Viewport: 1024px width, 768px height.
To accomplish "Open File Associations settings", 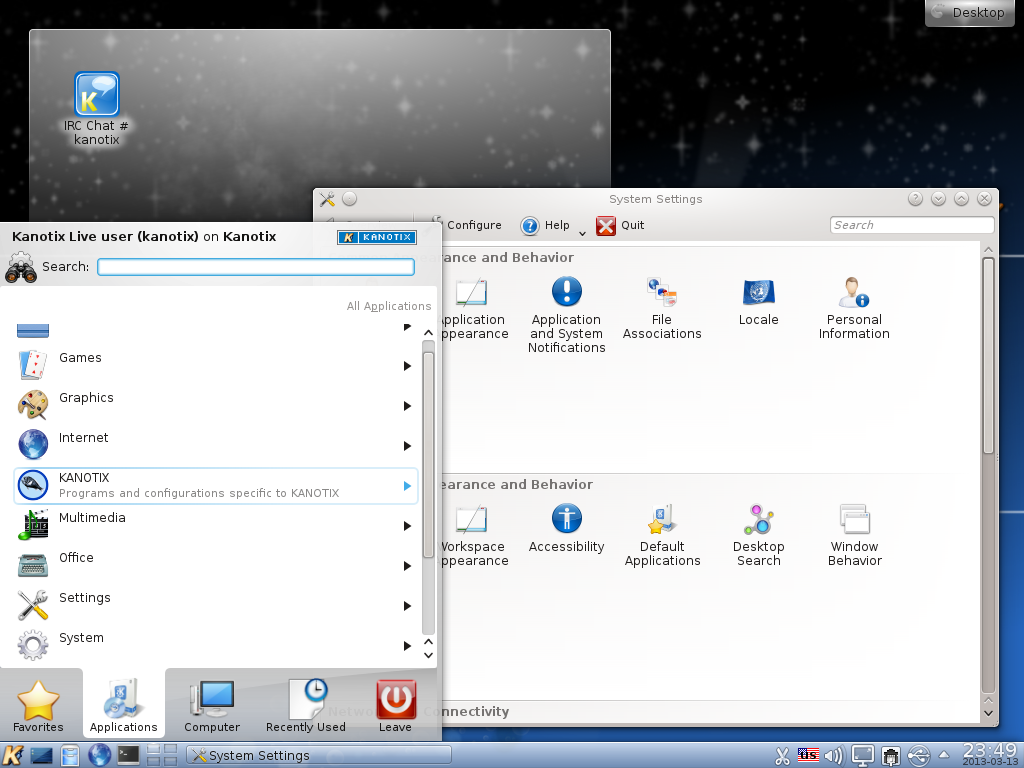I will tap(662, 308).
